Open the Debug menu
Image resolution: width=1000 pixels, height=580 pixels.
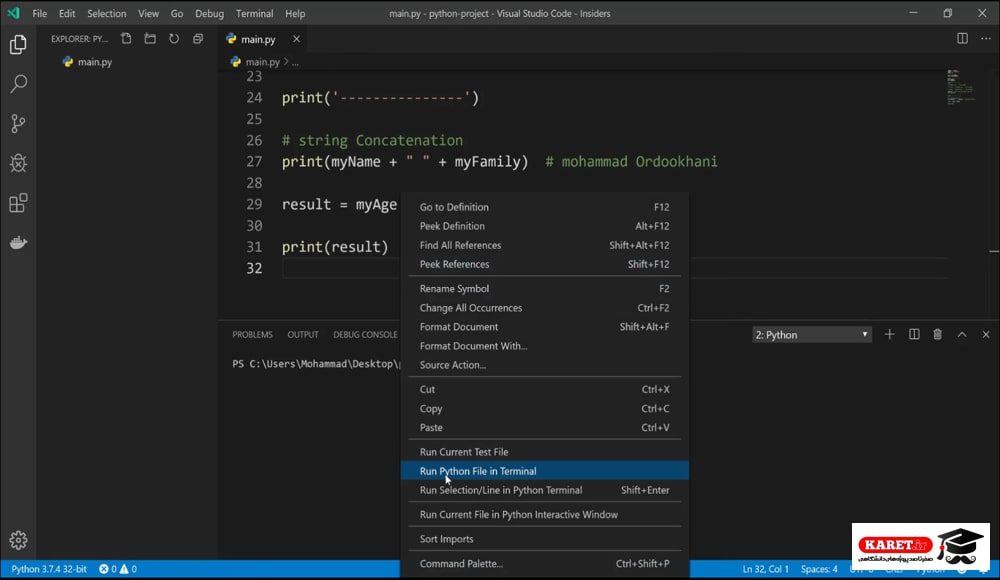[x=209, y=13]
